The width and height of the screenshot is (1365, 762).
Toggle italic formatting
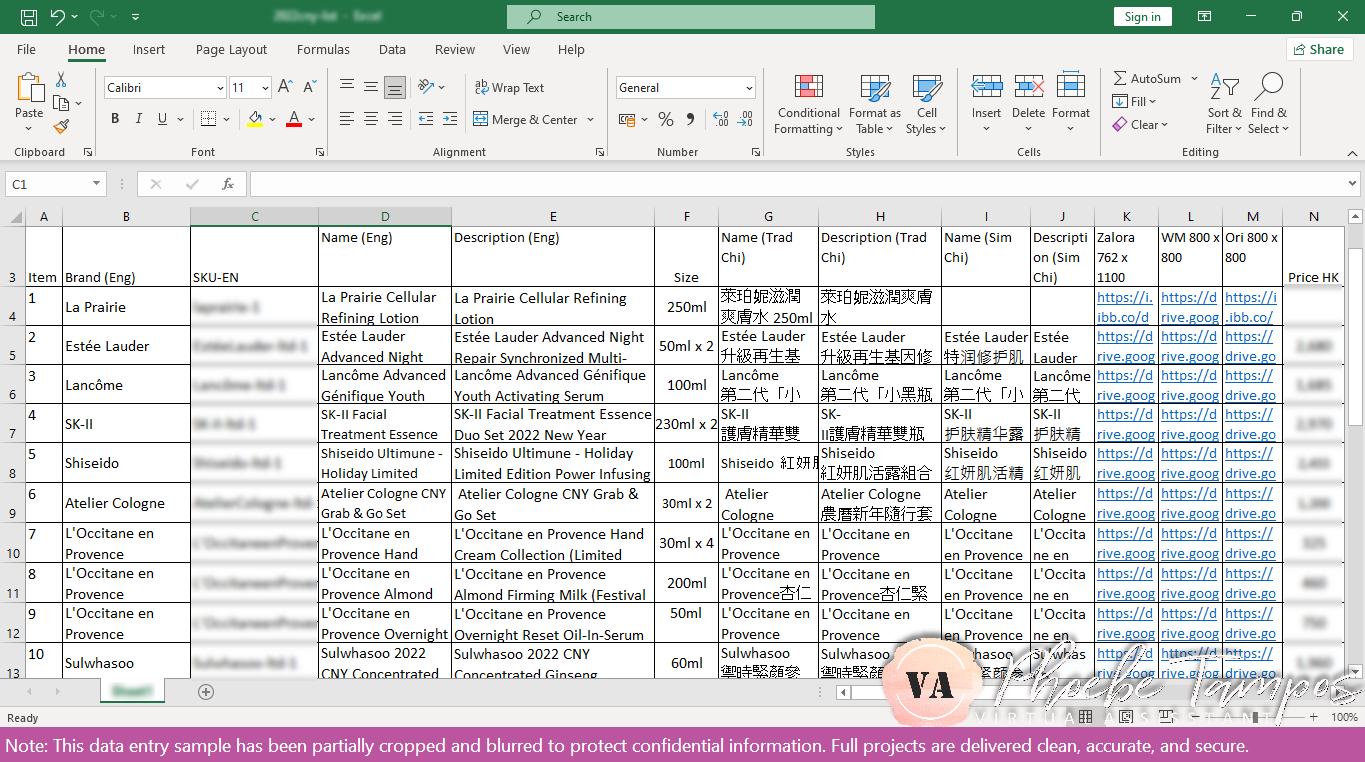[138, 118]
